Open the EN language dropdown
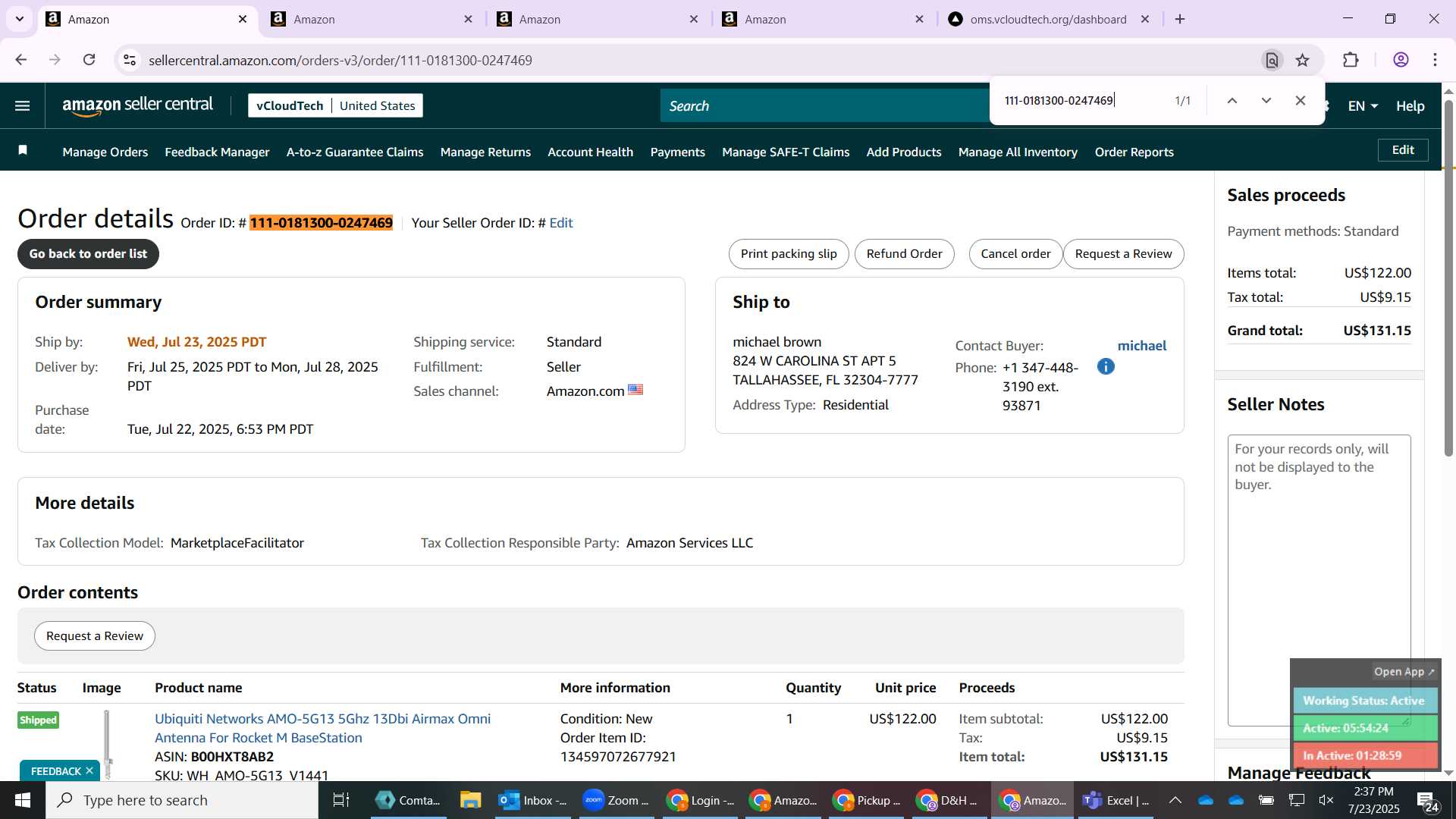The height and width of the screenshot is (819, 1456). click(x=1363, y=106)
